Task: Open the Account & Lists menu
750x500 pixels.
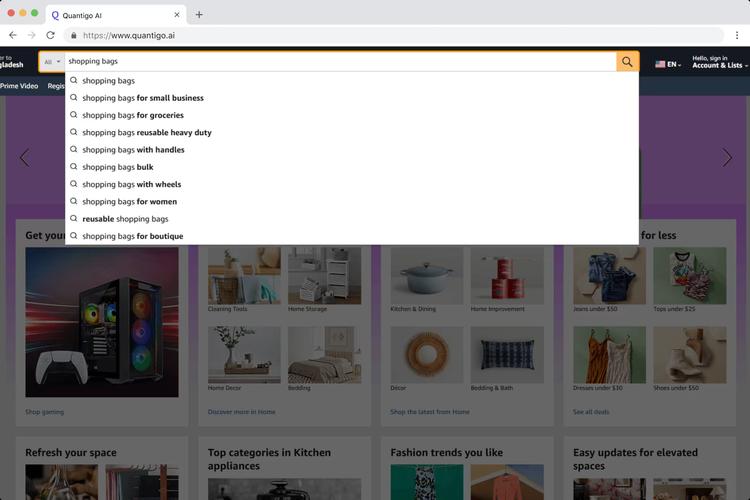Action: (719, 62)
